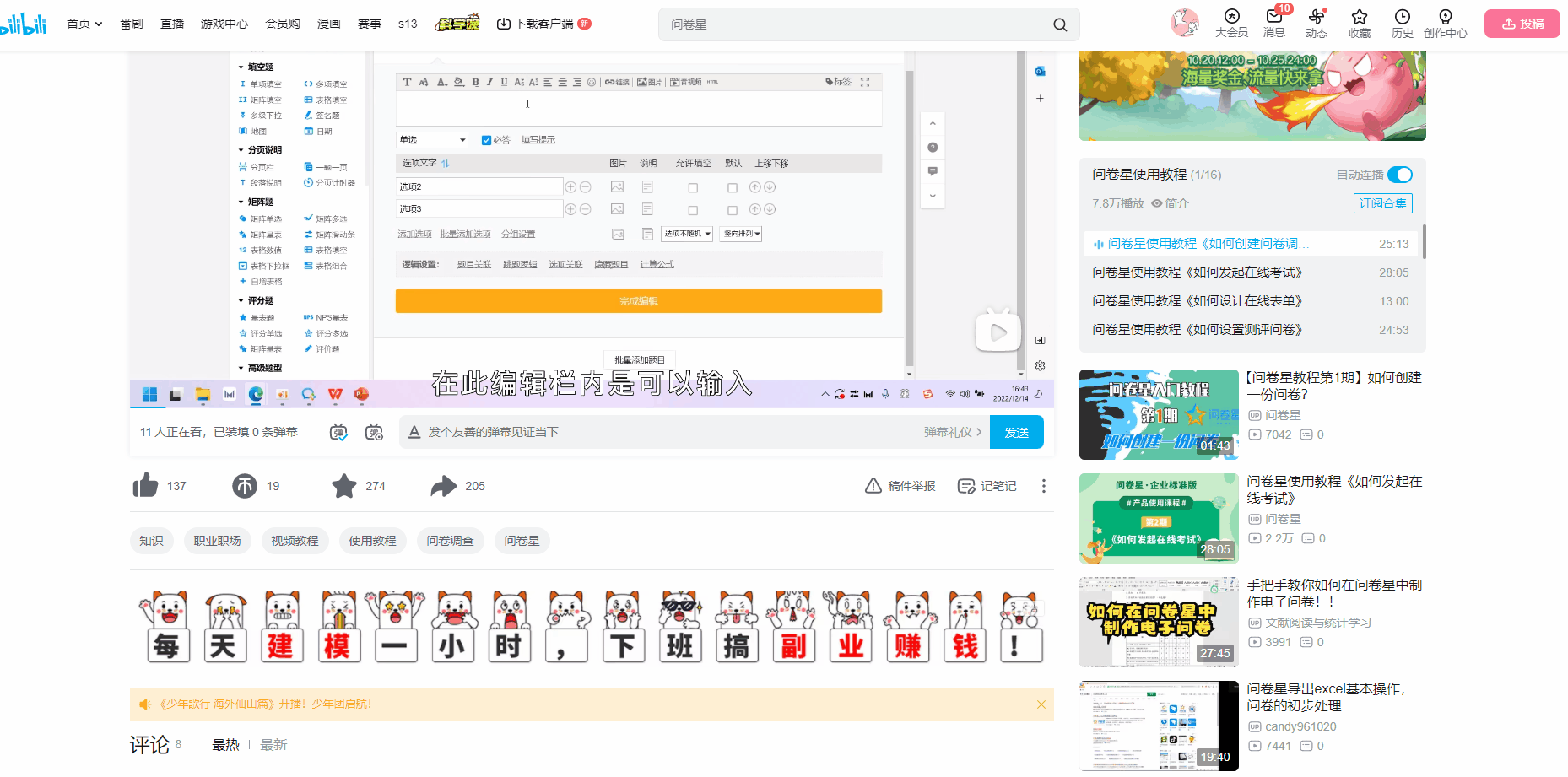Click the user avatar
The height and width of the screenshot is (777, 1568).
point(1185,23)
